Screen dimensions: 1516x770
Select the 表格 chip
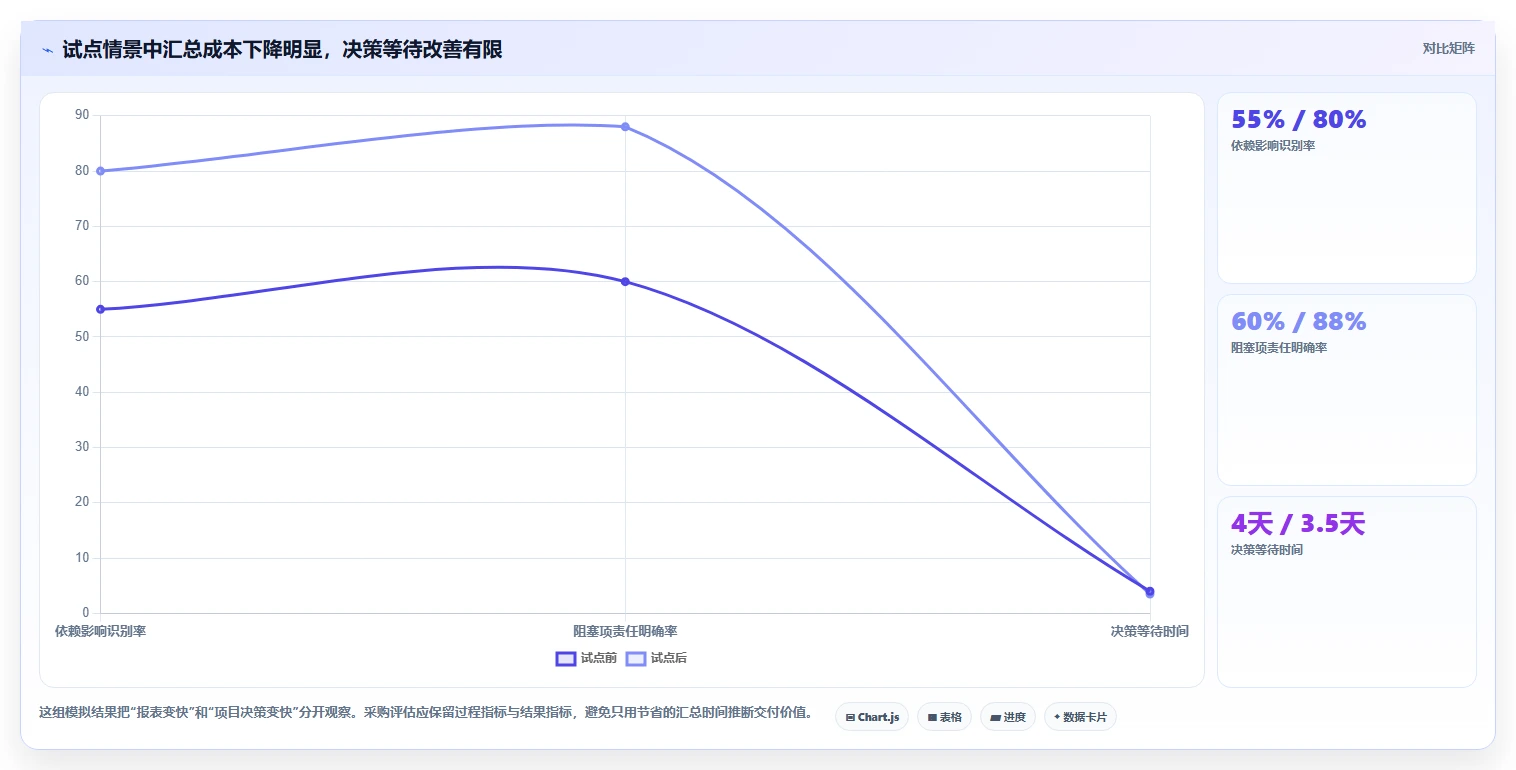[944, 717]
